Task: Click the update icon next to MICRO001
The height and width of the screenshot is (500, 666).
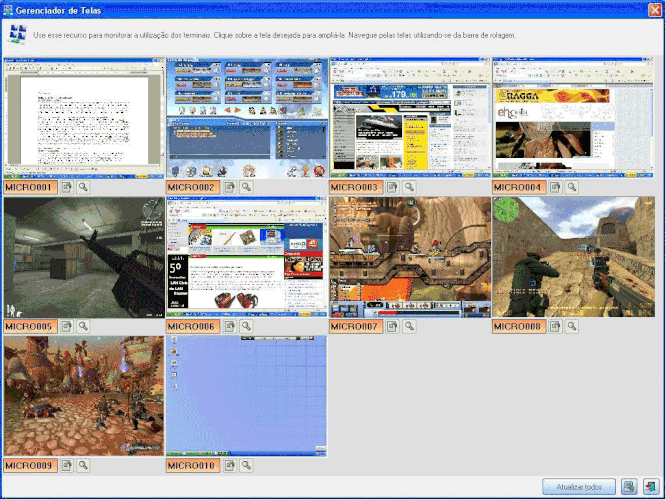Action: pos(67,187)
